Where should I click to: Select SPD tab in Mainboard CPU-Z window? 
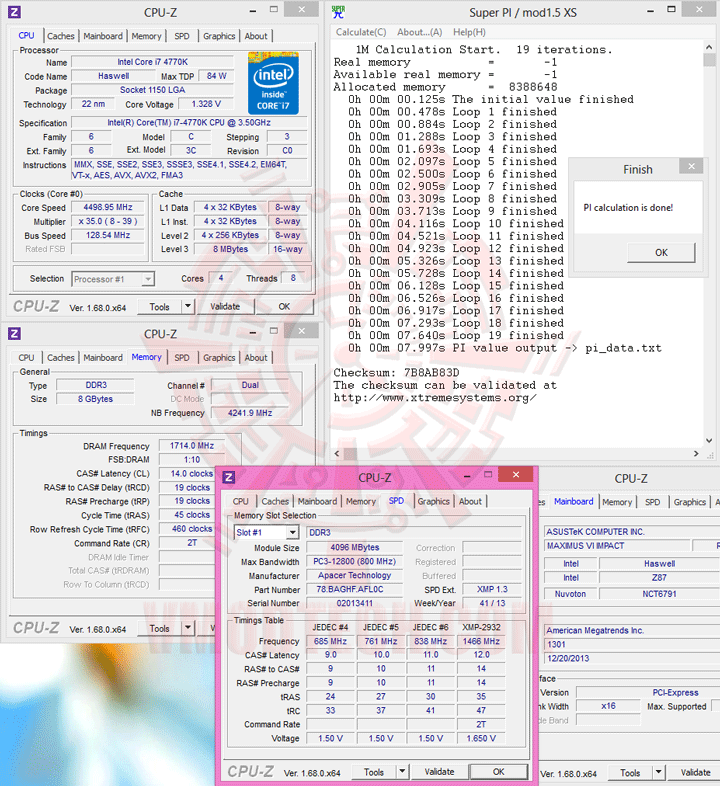point(652,502)
